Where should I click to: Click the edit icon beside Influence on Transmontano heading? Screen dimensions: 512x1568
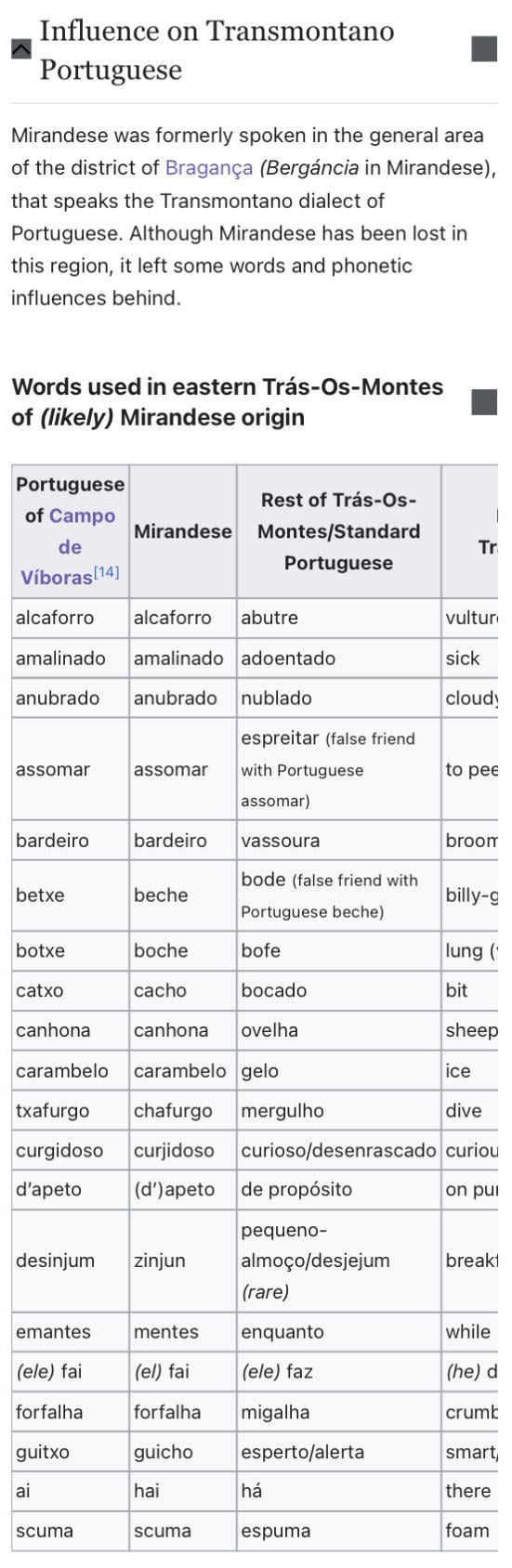(x=484, y=49)
